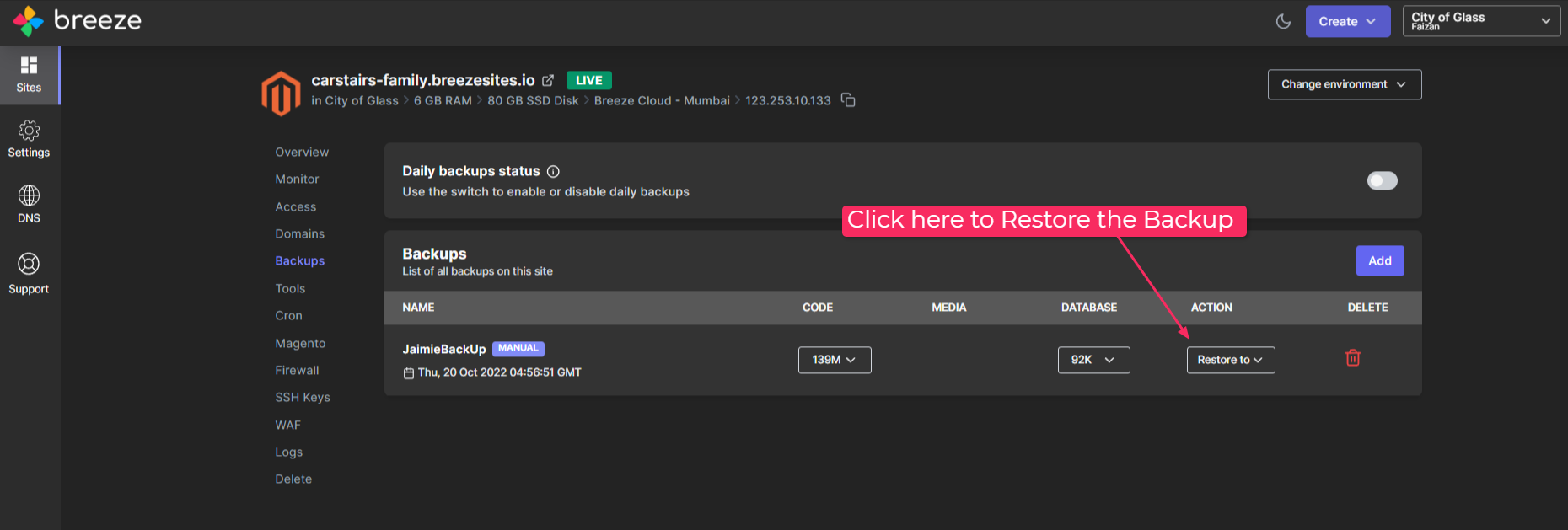
Task: Click 'List of all backups on this site'
Action: 478,271
